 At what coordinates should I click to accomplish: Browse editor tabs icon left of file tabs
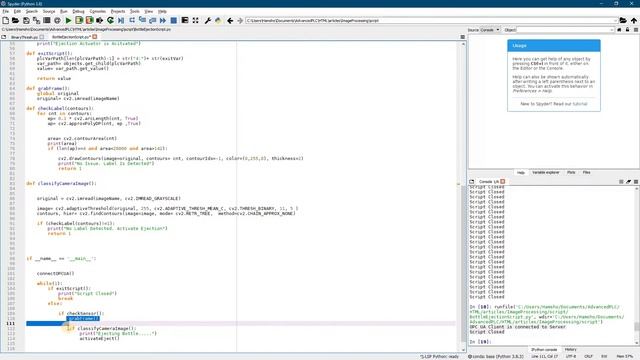[x=4, y=37]
